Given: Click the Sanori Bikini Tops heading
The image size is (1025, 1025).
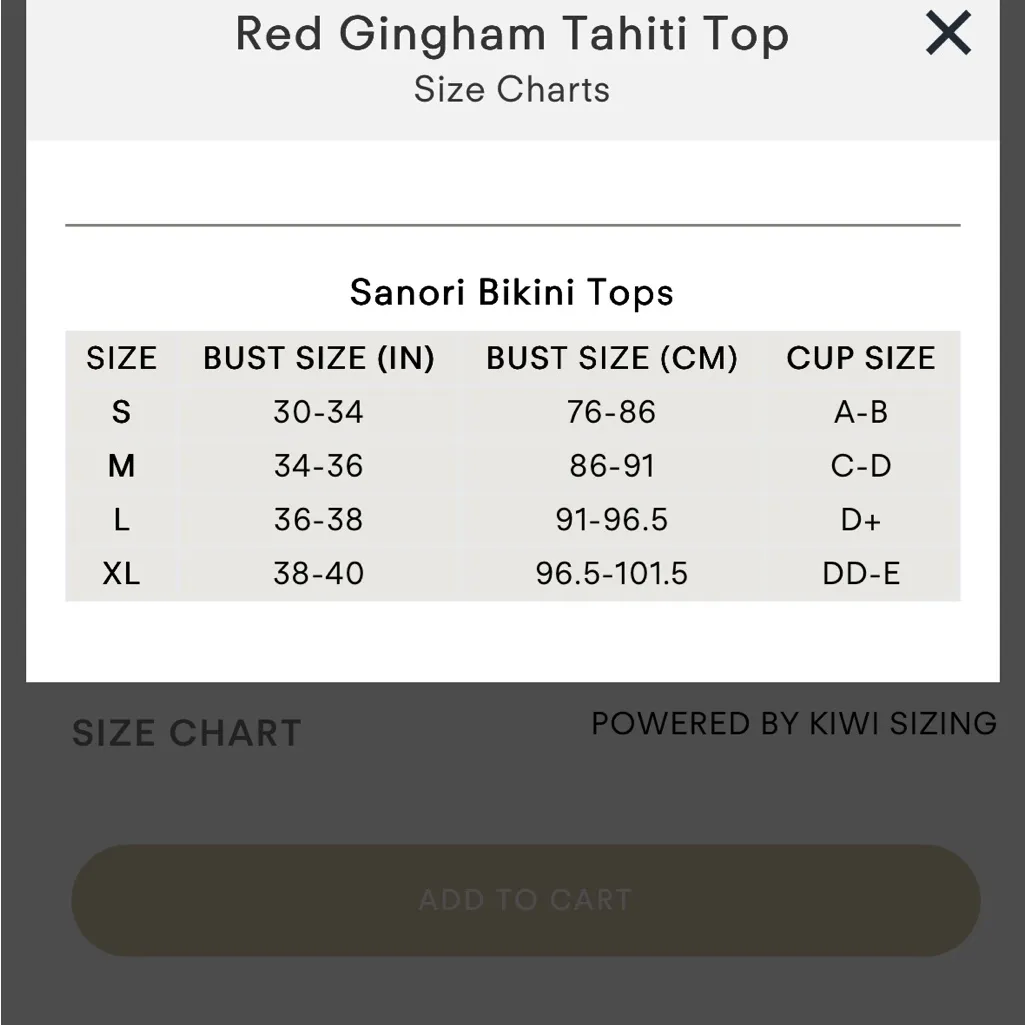Looking at the screenshot, I should pos(511,292).
